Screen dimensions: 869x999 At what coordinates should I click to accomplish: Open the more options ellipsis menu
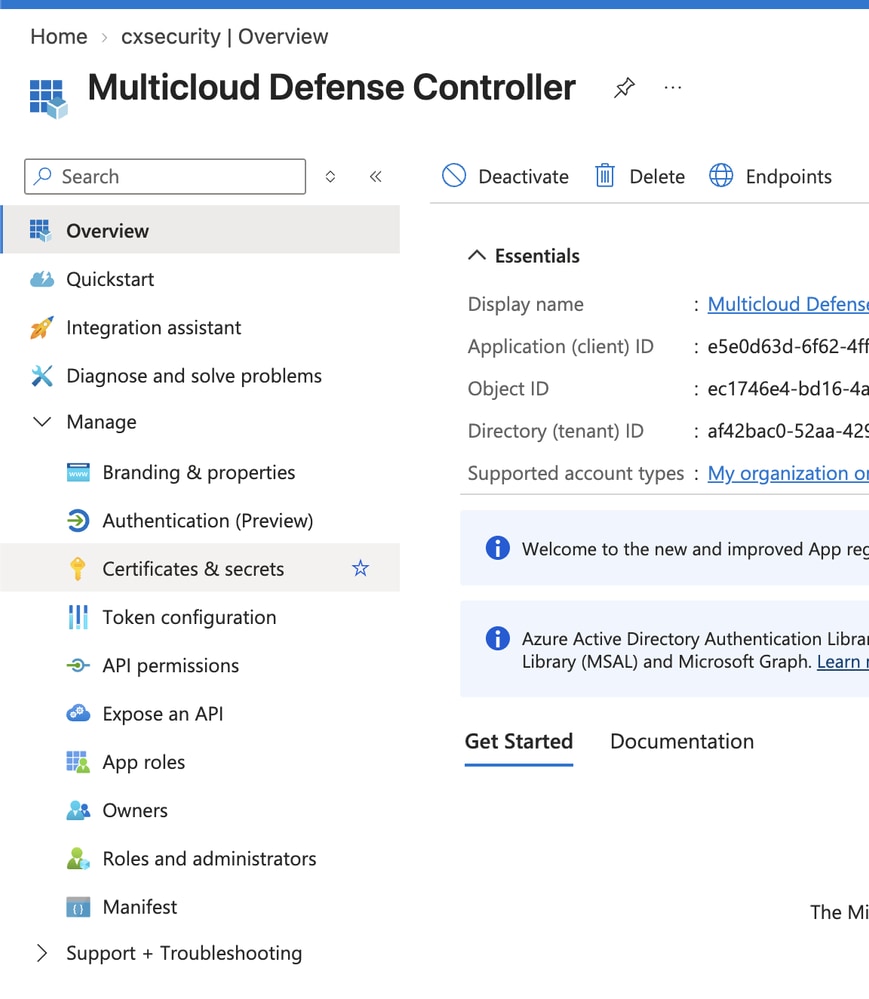[673, 87]
